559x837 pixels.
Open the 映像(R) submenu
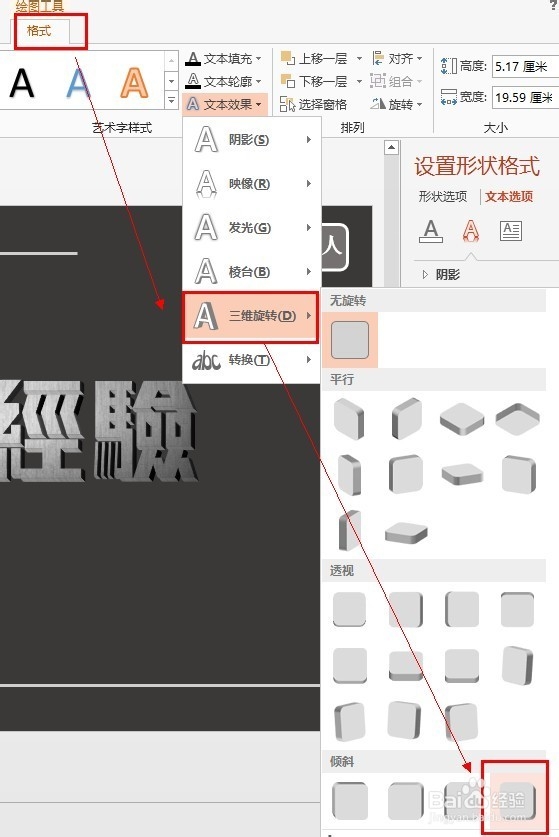[x=251, y=184]
